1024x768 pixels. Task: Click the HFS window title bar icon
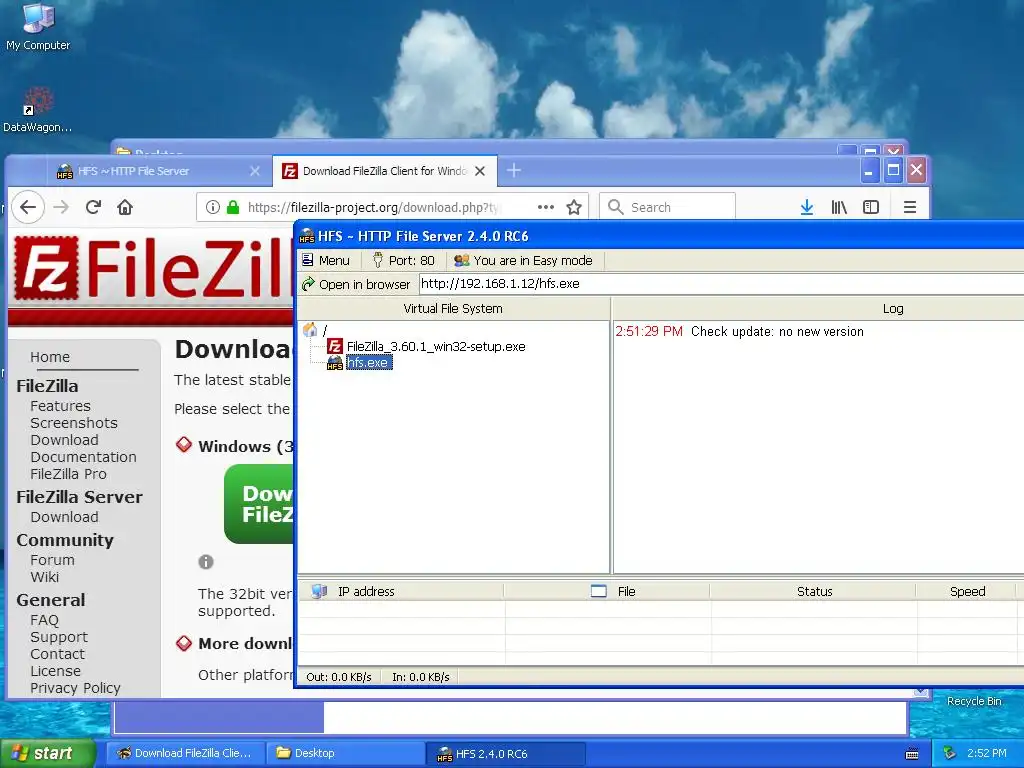click(x=306, y=236)
